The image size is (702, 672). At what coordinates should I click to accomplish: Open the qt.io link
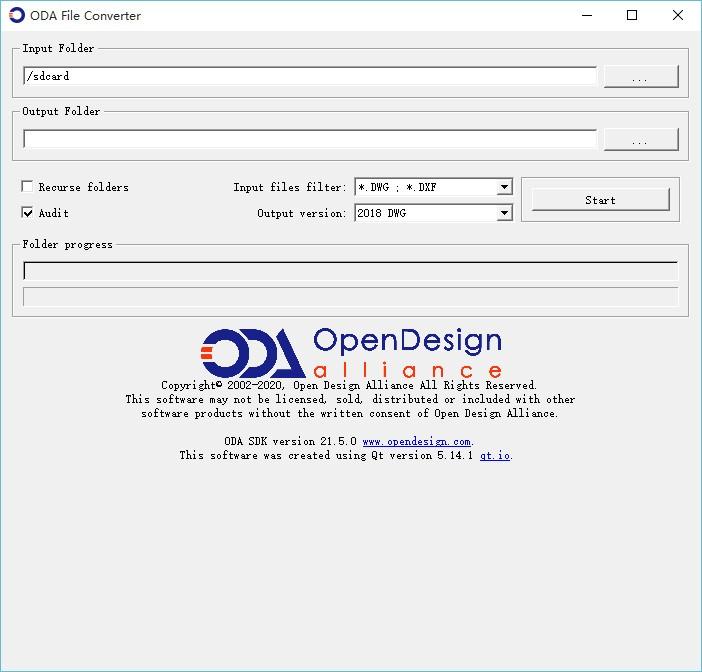click(495, 455)
